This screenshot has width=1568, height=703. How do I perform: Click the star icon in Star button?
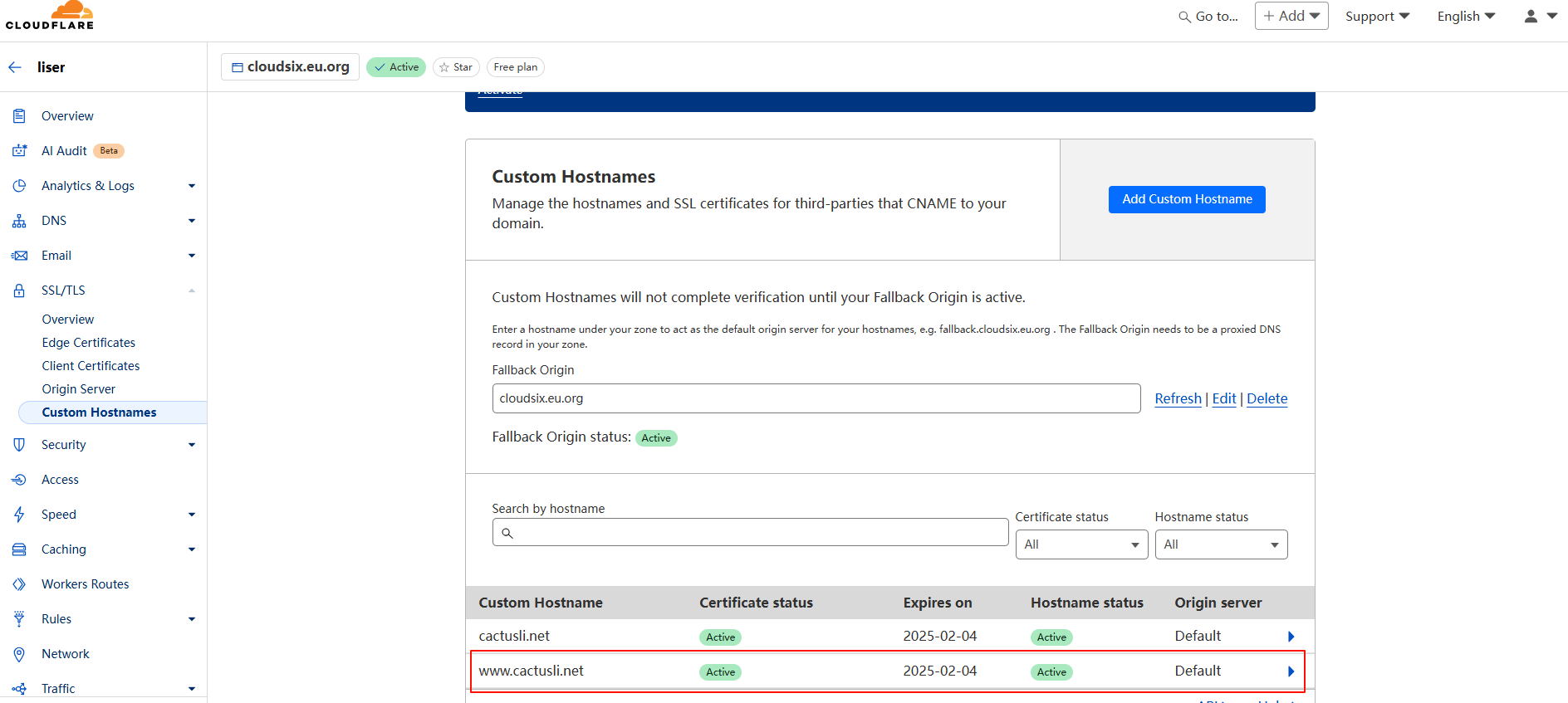click(x=444, y=67)
